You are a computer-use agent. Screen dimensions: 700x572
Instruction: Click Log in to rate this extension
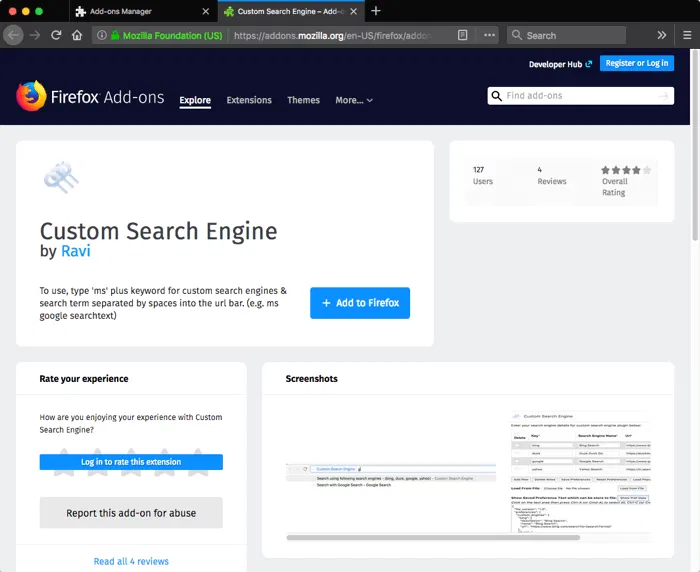point(131,462)
